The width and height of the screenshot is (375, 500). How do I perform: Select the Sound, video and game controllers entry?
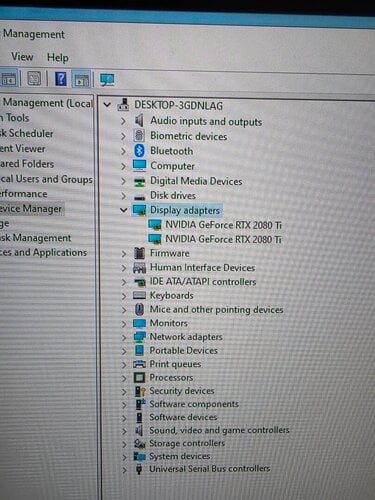pyautogui.click(x=219, y=430)
